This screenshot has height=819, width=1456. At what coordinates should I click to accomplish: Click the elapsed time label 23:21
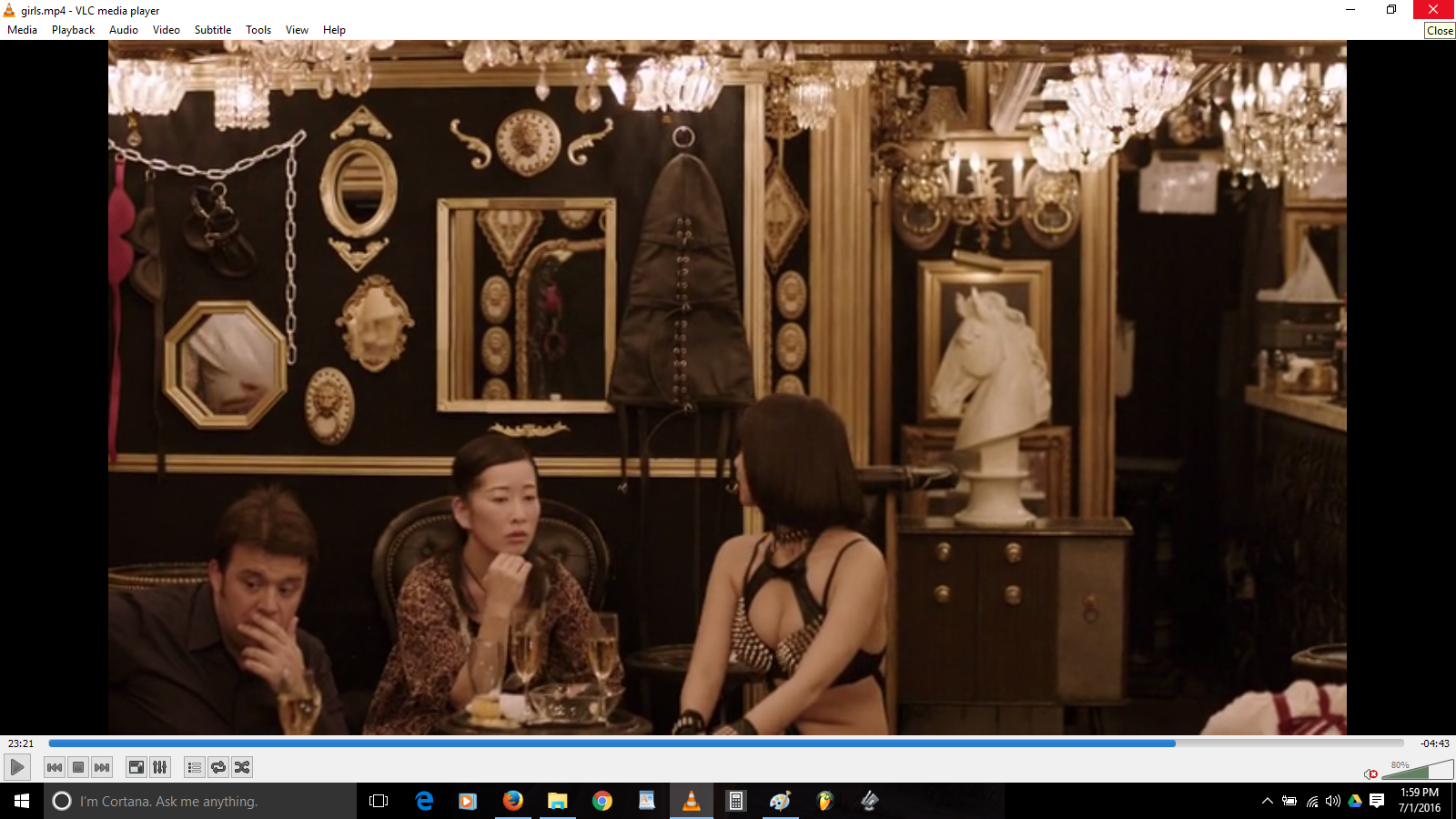coord(21,743)
